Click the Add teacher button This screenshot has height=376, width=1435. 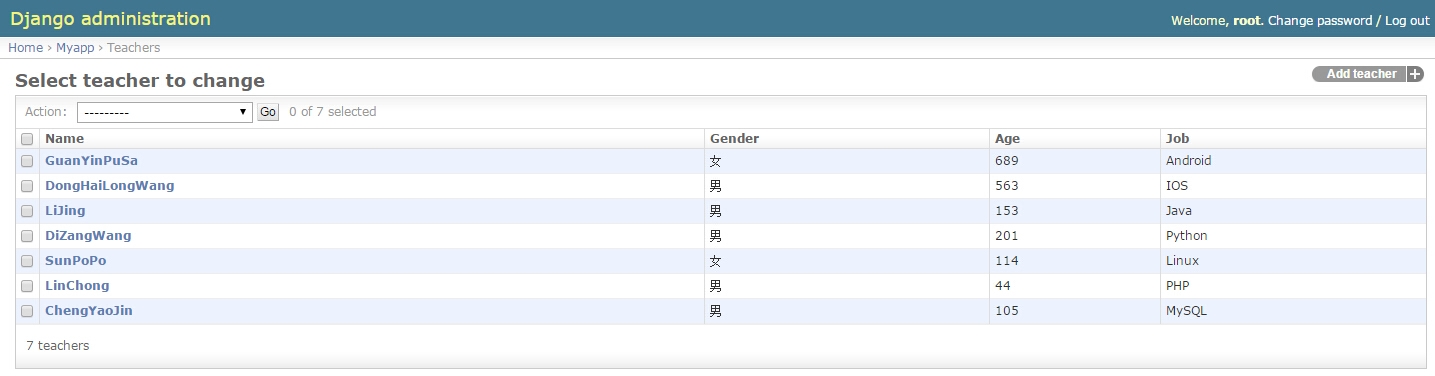pos(1367,74)
